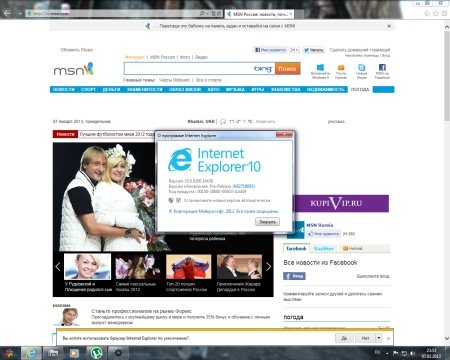Open the ИГРЫ navigation menu item
This screenshot has height=360, width=450.
pyautogui.click(x=258, y=89)
